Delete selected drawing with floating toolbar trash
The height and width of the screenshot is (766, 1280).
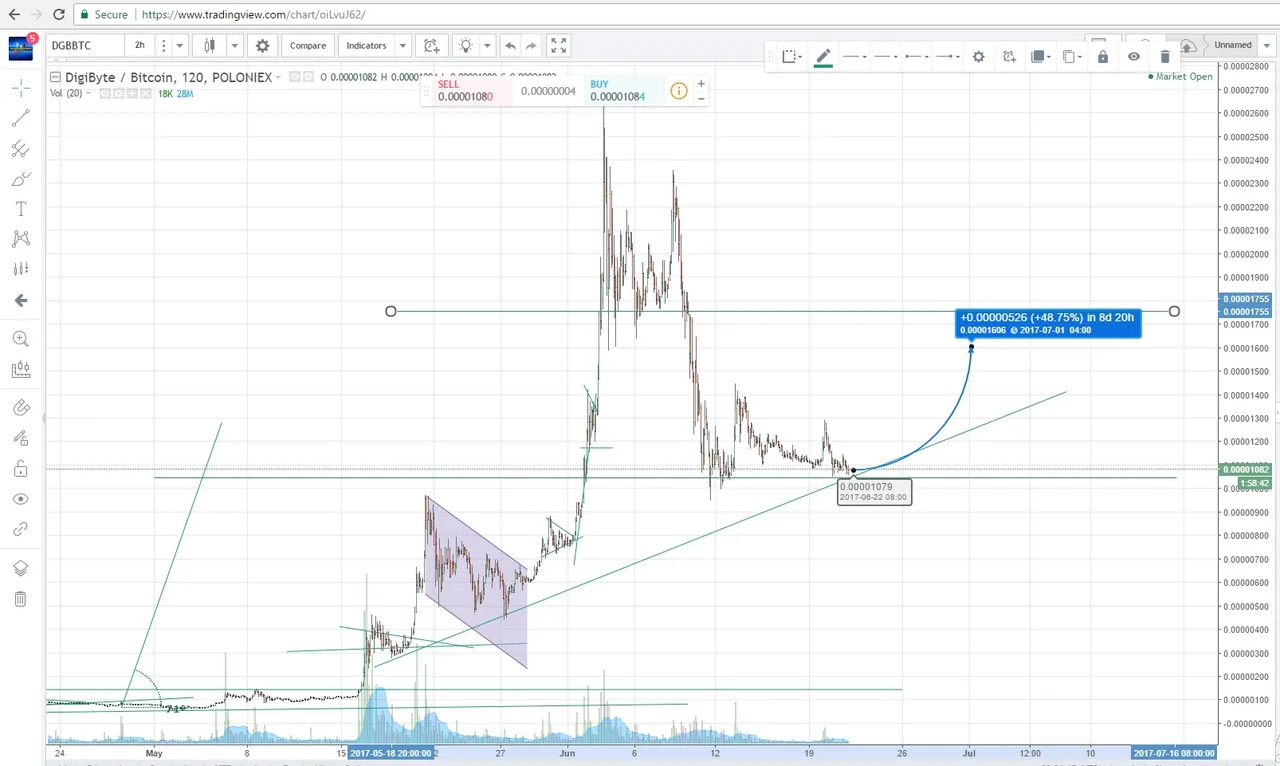click(x=1164, y=57)
